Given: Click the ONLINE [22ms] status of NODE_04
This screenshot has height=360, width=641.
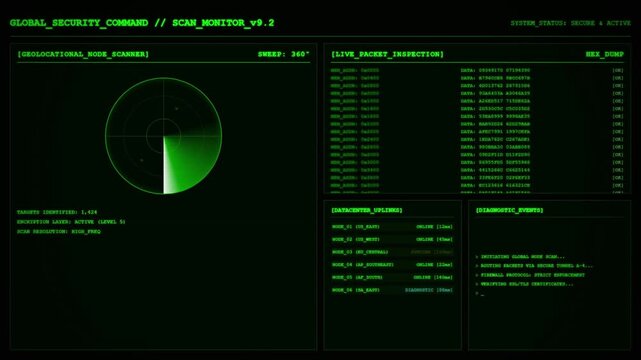Looking at the screenshot, I should pos(434,264).
